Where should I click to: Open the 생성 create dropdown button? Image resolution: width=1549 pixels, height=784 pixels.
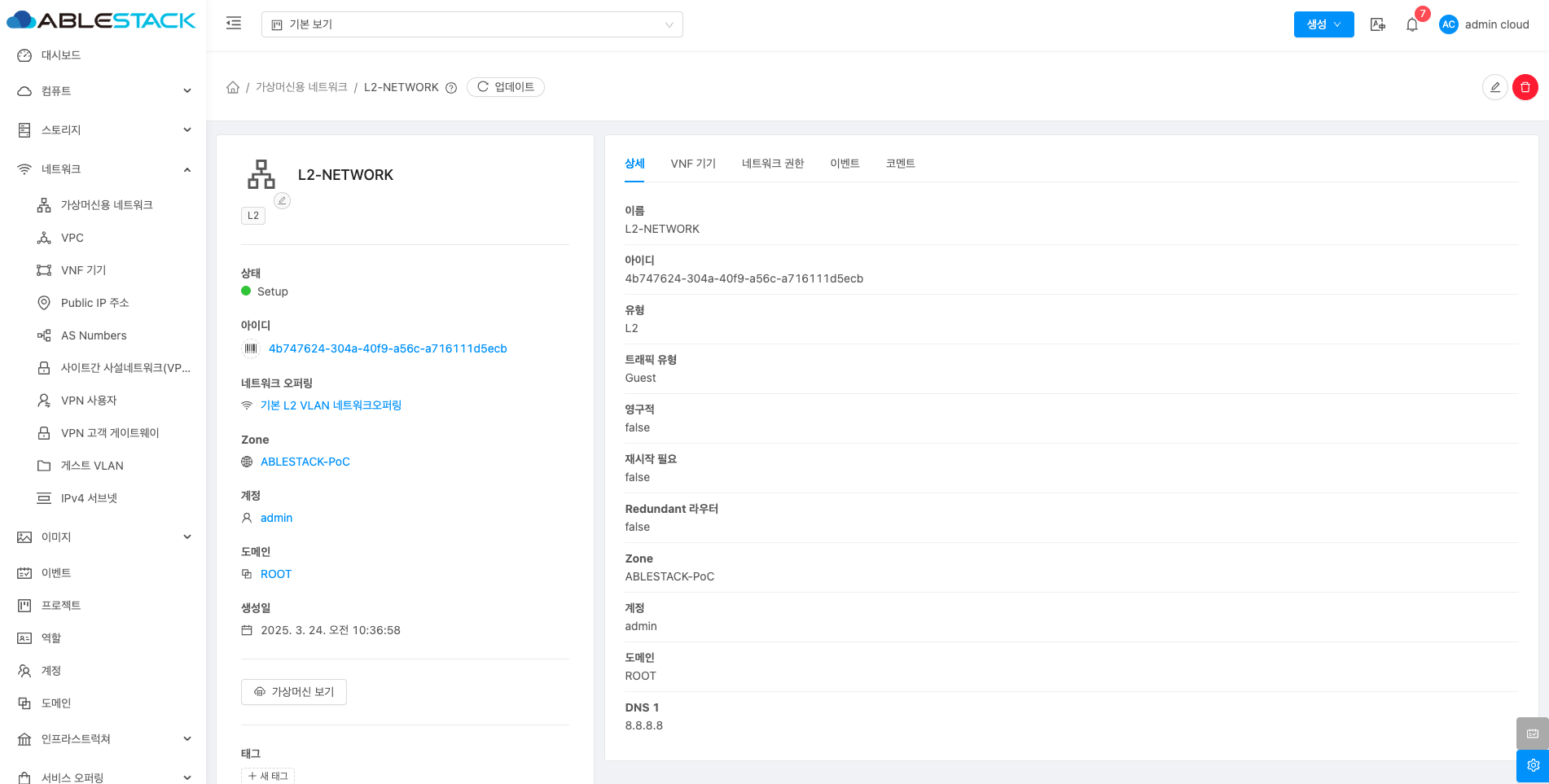pos(1323,24)
